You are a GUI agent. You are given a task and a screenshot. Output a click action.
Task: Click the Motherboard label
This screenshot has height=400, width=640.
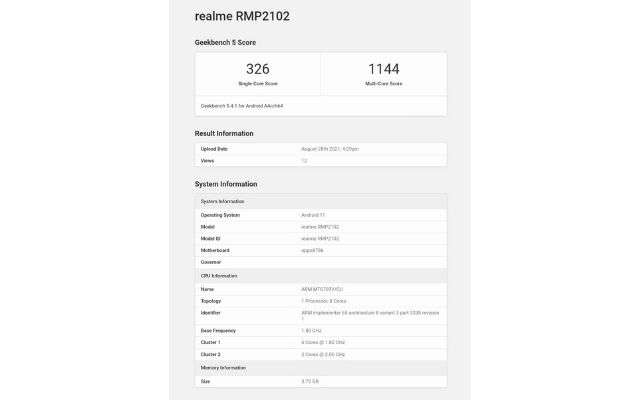[x=215, y=251]
